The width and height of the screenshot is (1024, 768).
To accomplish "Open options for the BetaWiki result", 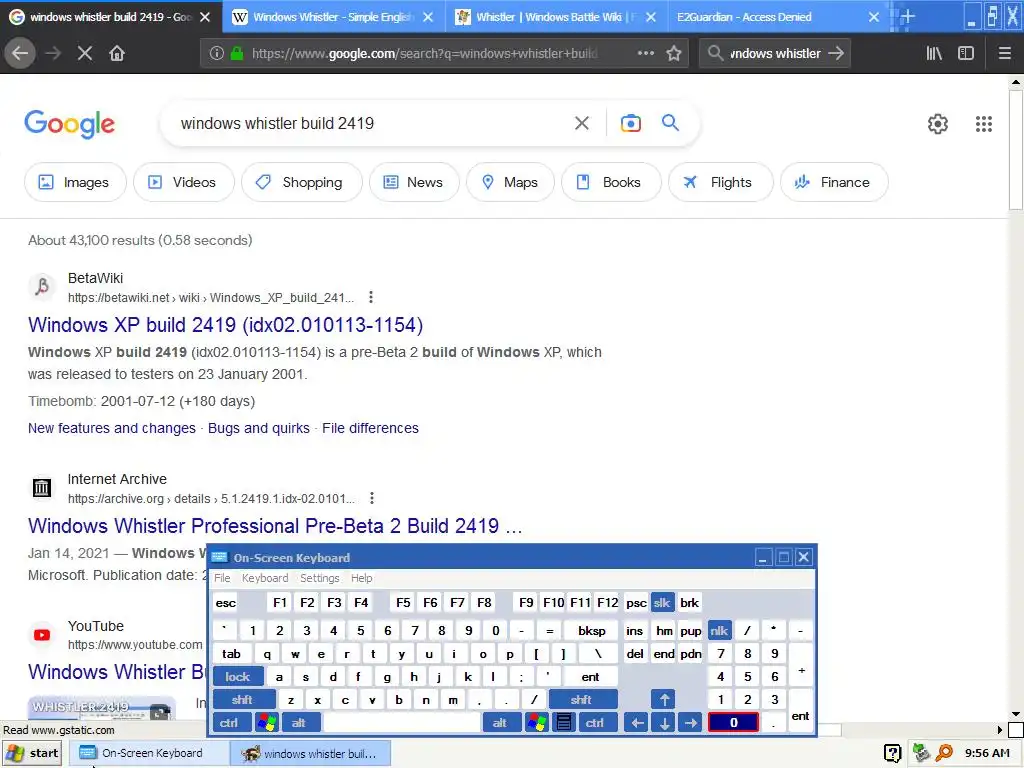I will click(x=371, y=297).
